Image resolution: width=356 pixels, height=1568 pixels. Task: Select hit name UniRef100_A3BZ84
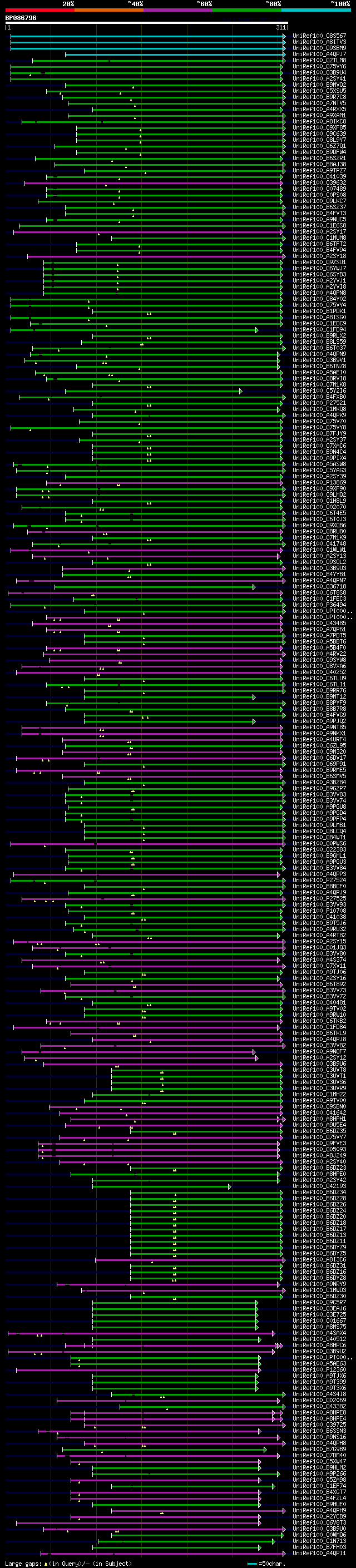point(319,782)
